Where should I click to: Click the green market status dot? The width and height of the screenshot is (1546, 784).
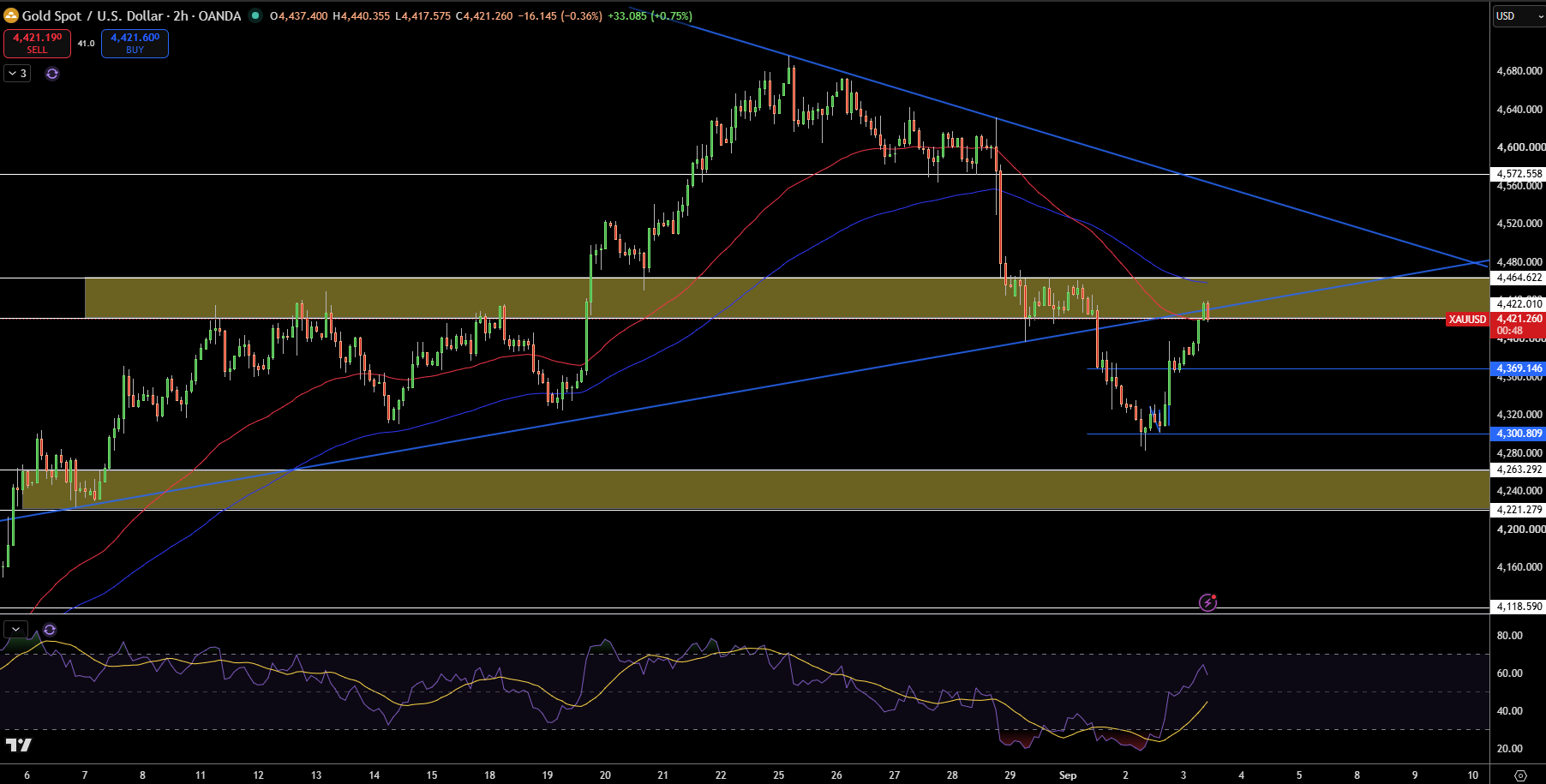[255, 15]
